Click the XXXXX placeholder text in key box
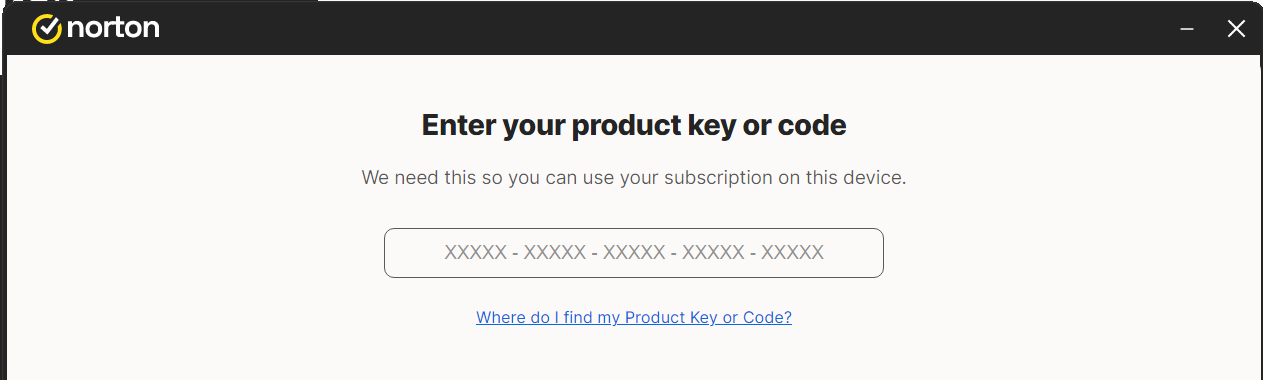1263x380 pixels. point(634,253)
